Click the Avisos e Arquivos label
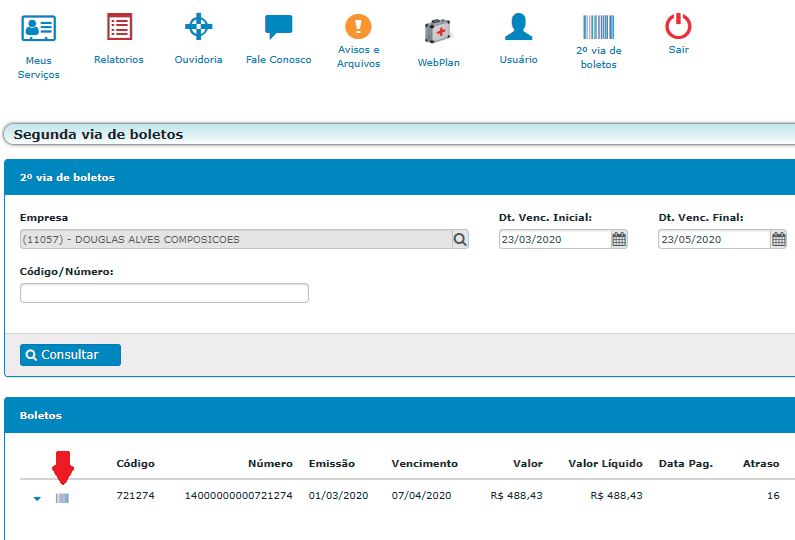Viewport: 795px width, 540px height. 358,56
